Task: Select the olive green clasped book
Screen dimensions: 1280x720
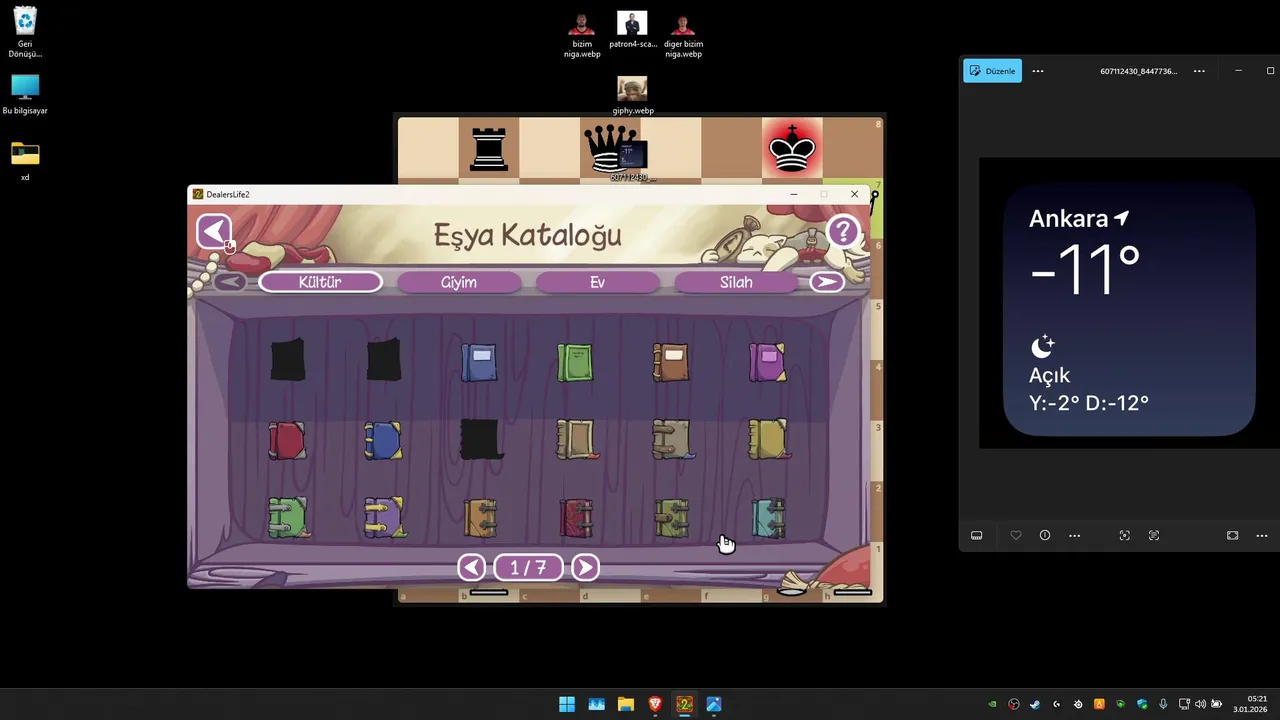Action: (672, 518)
